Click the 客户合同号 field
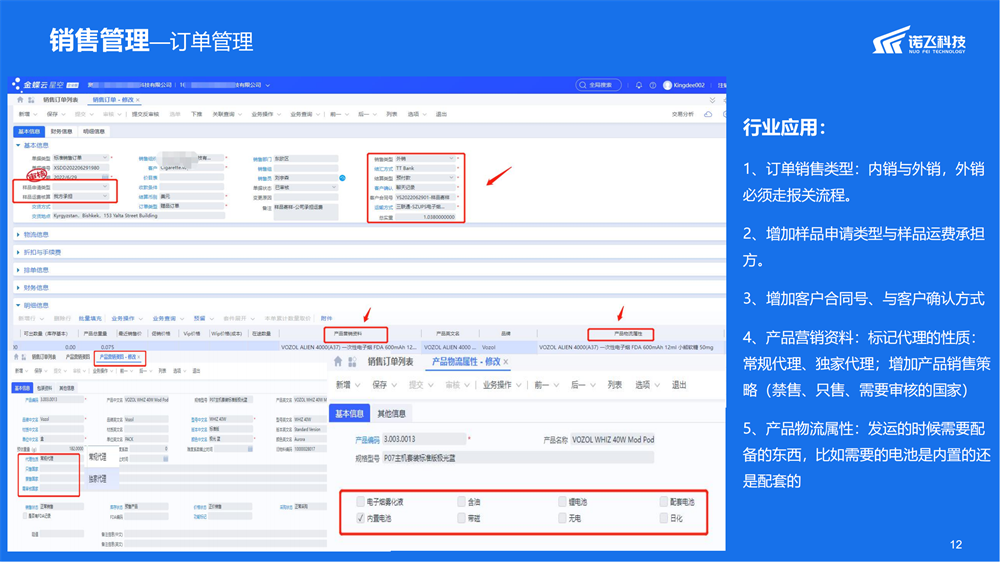The width and height of the screenshot is (1000, 562). point(425,198)
